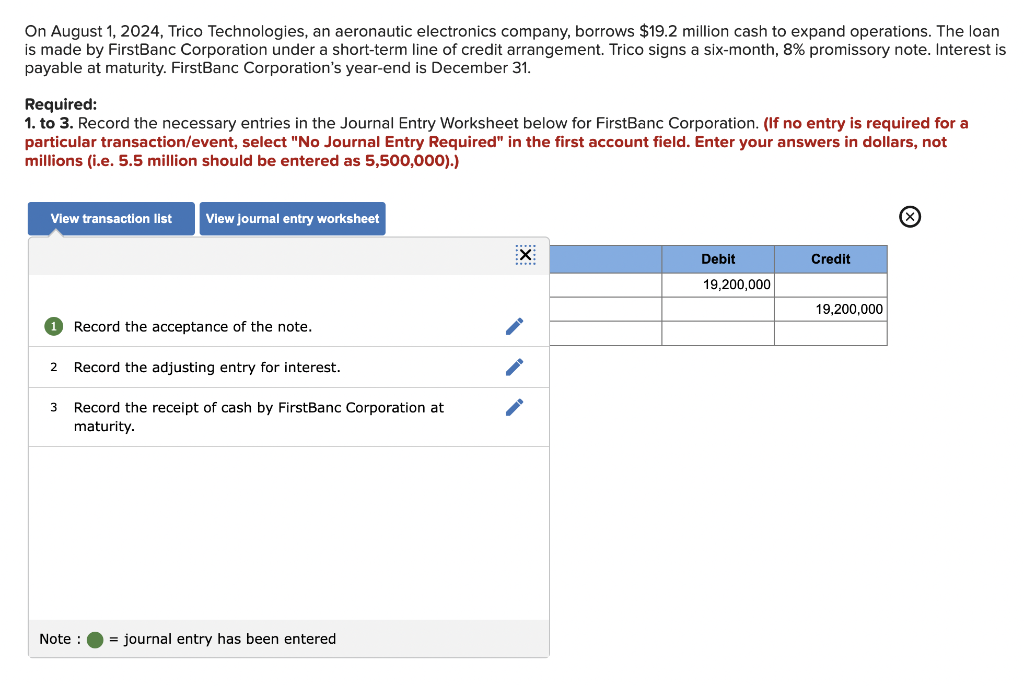
Task: Expand the Debit column header
Action: point(718,259)
